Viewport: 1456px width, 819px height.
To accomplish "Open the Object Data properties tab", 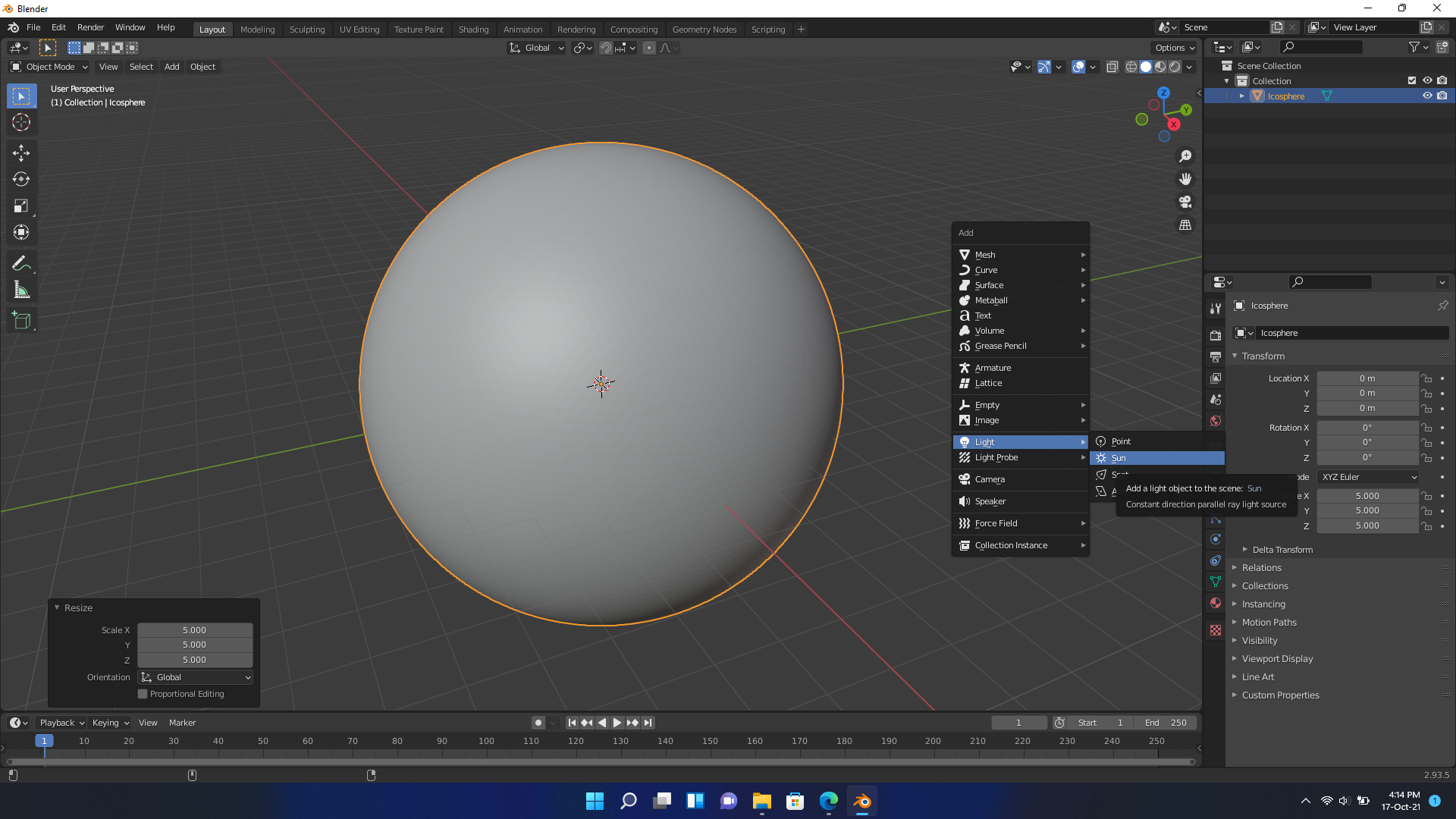I will pyautogui.click(x=1216, y=582).
